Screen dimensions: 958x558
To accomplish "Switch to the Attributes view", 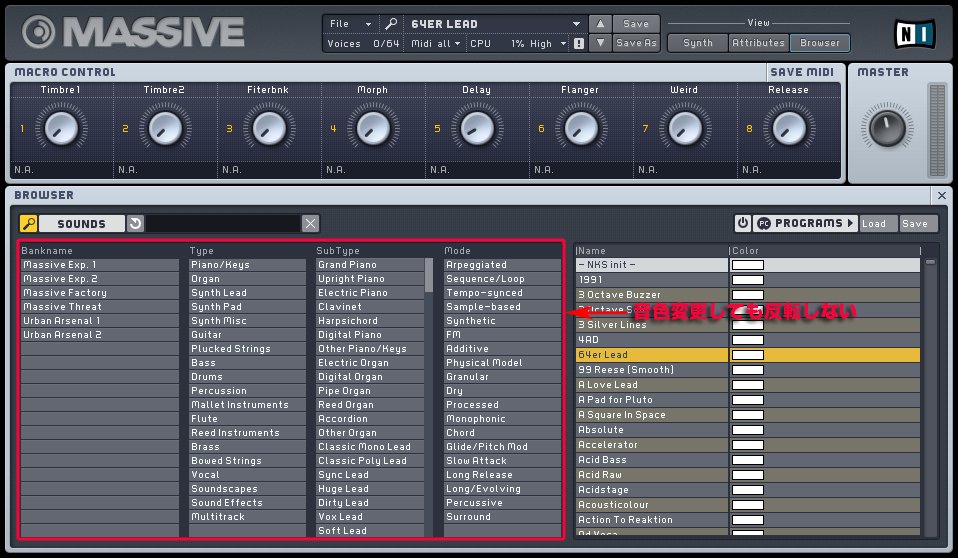I will [x=758, y=43].
